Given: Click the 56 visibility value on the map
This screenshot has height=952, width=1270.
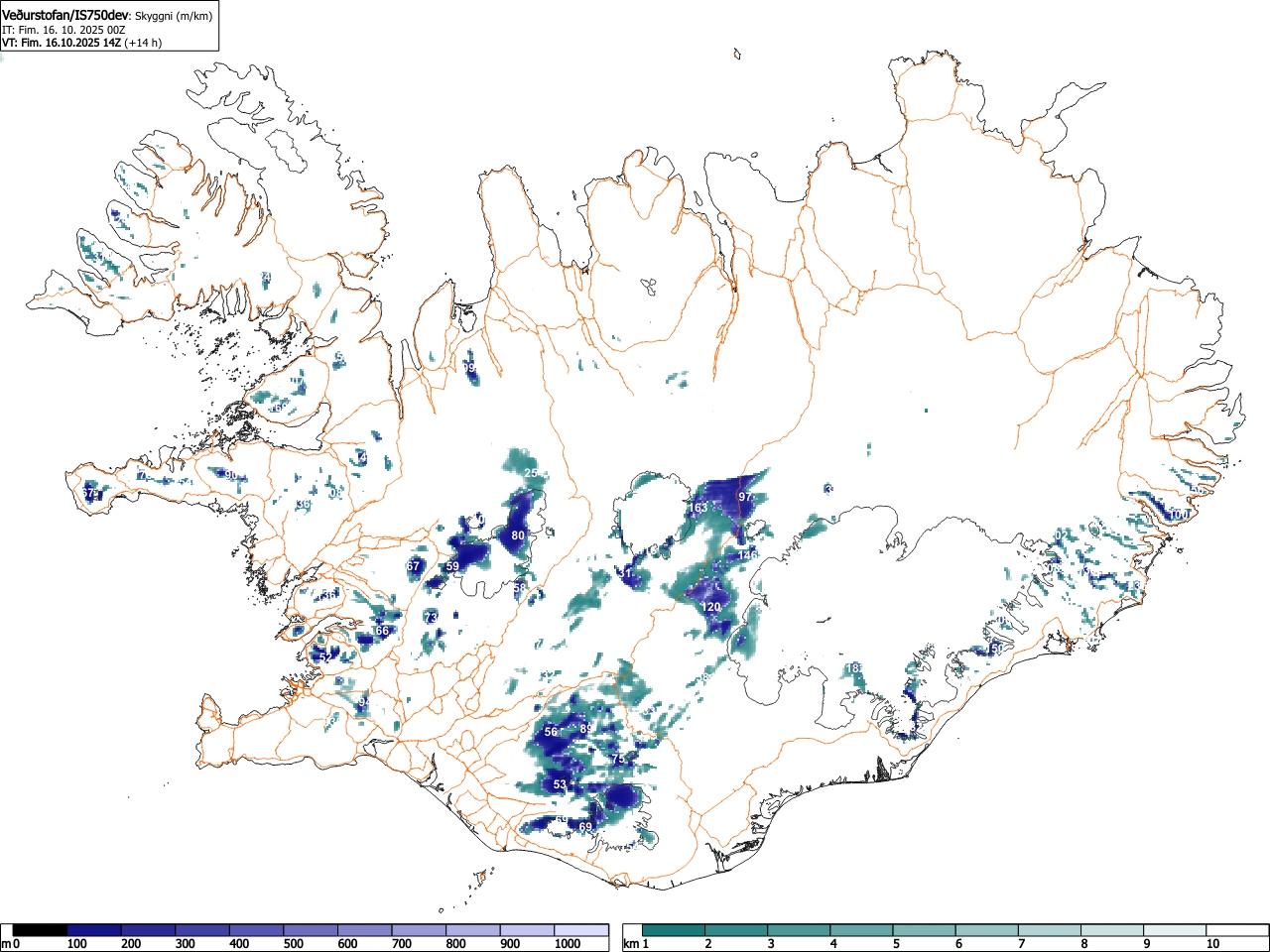Looking at the screenshot, I should pyautogui.click(x=552, y=732).
